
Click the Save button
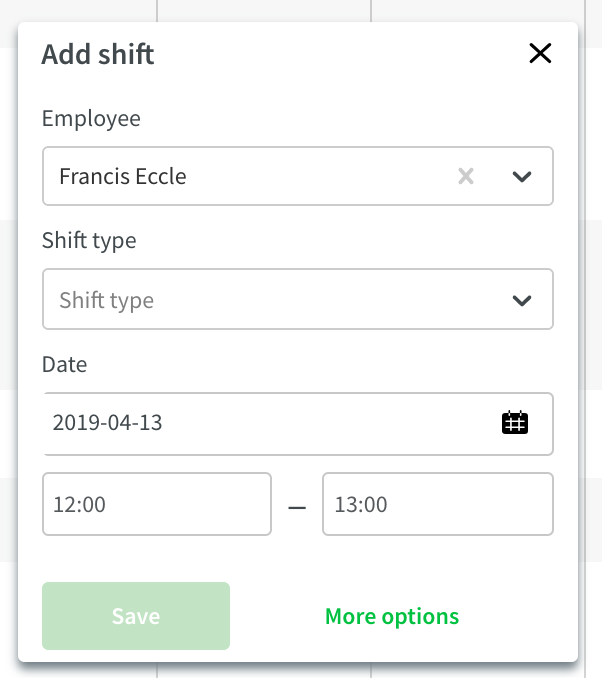tap(136, 616)
